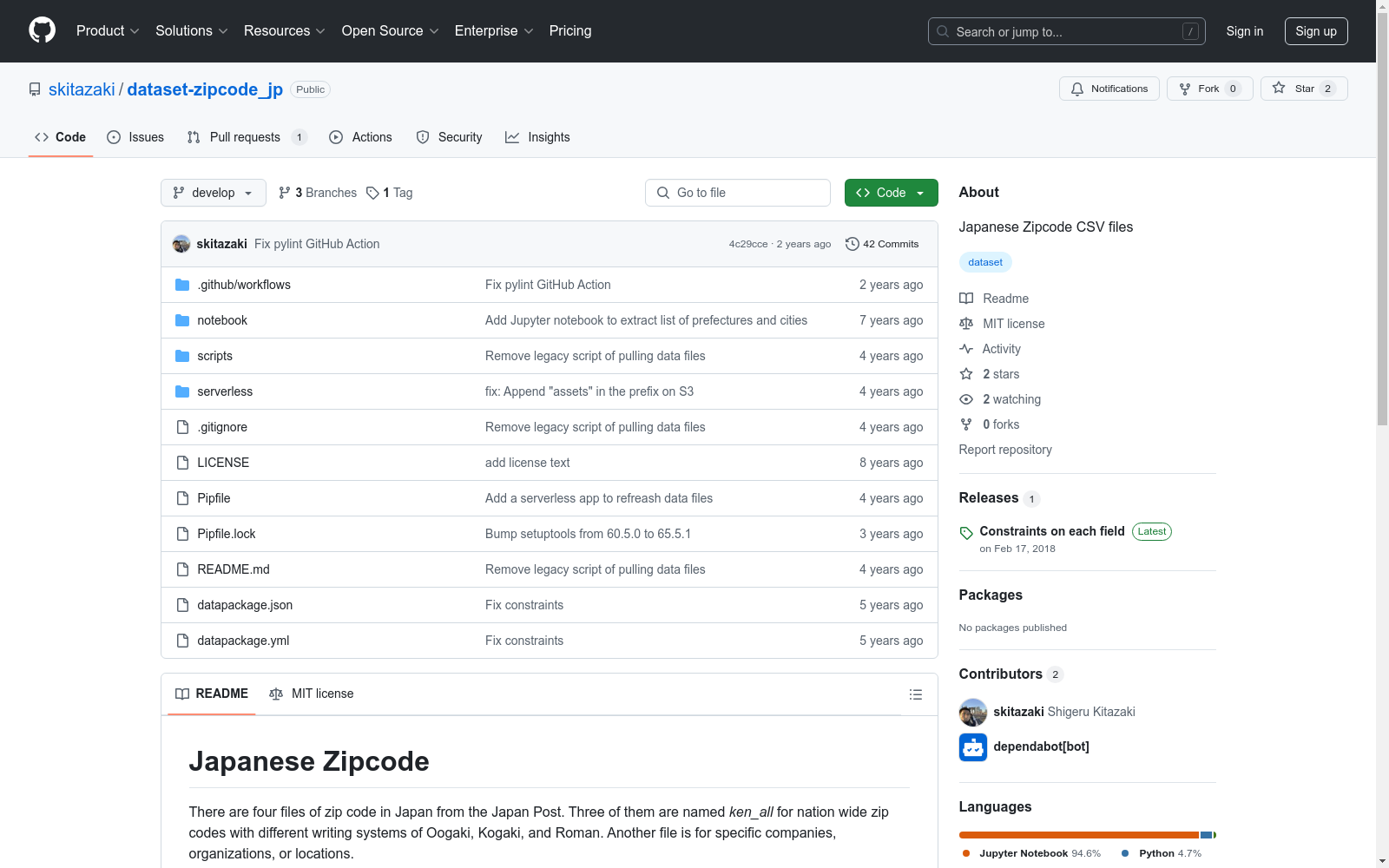Fork this repository

(x=1209, y=89)
